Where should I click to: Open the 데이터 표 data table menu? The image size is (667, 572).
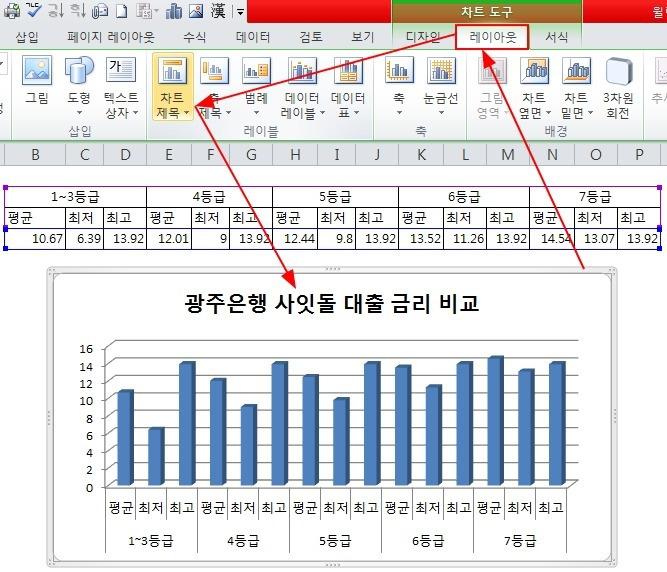click(x=348, y=86)
